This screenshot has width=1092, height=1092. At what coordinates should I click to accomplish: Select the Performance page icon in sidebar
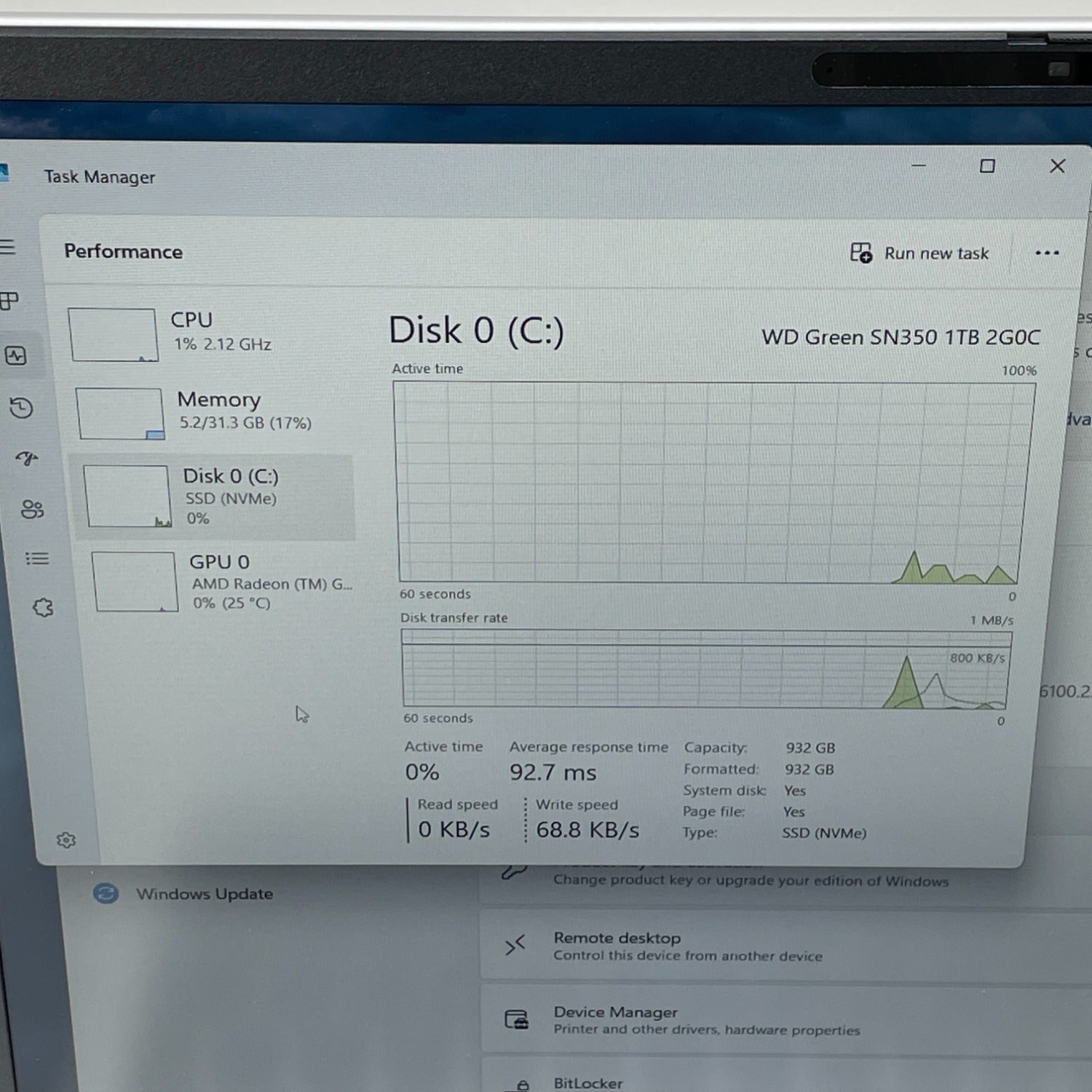point(16,355)
